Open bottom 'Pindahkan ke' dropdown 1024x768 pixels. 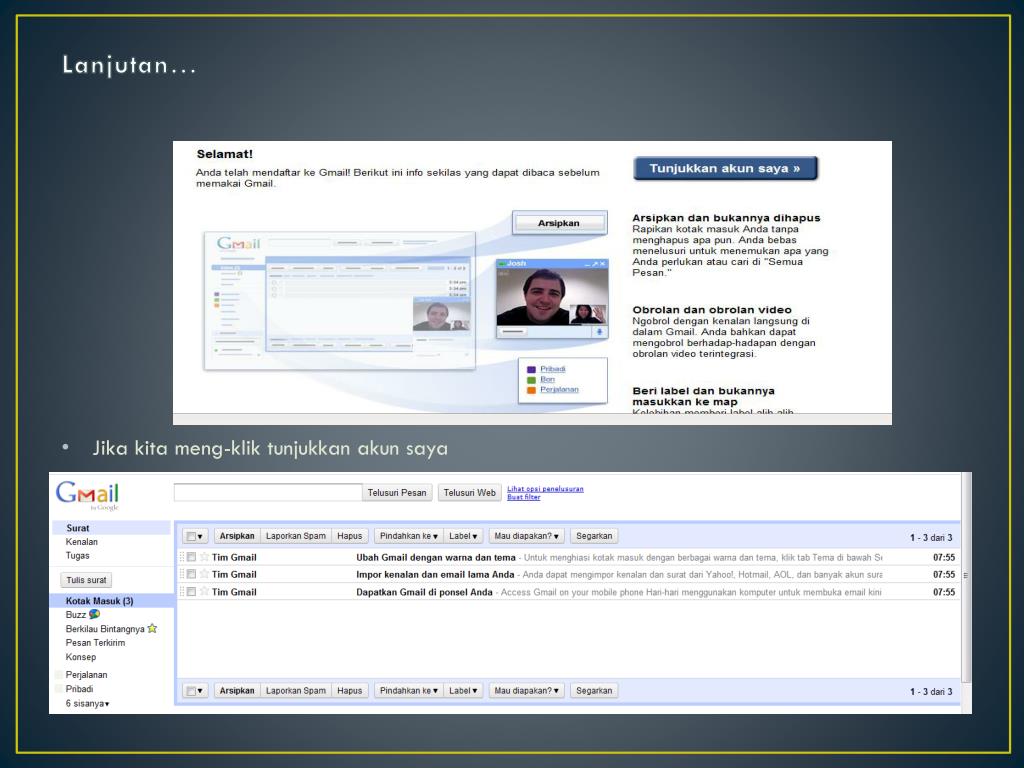(408, 691)
